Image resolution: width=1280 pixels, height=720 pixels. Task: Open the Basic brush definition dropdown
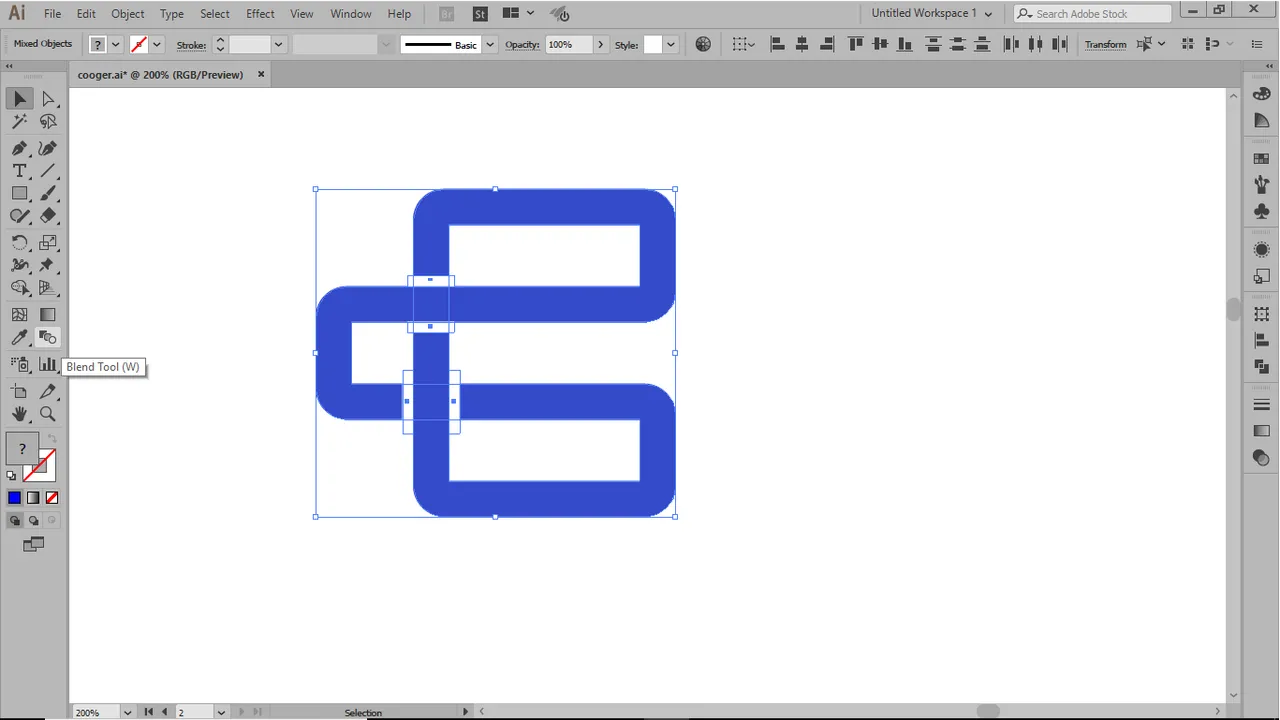(490, 44)
